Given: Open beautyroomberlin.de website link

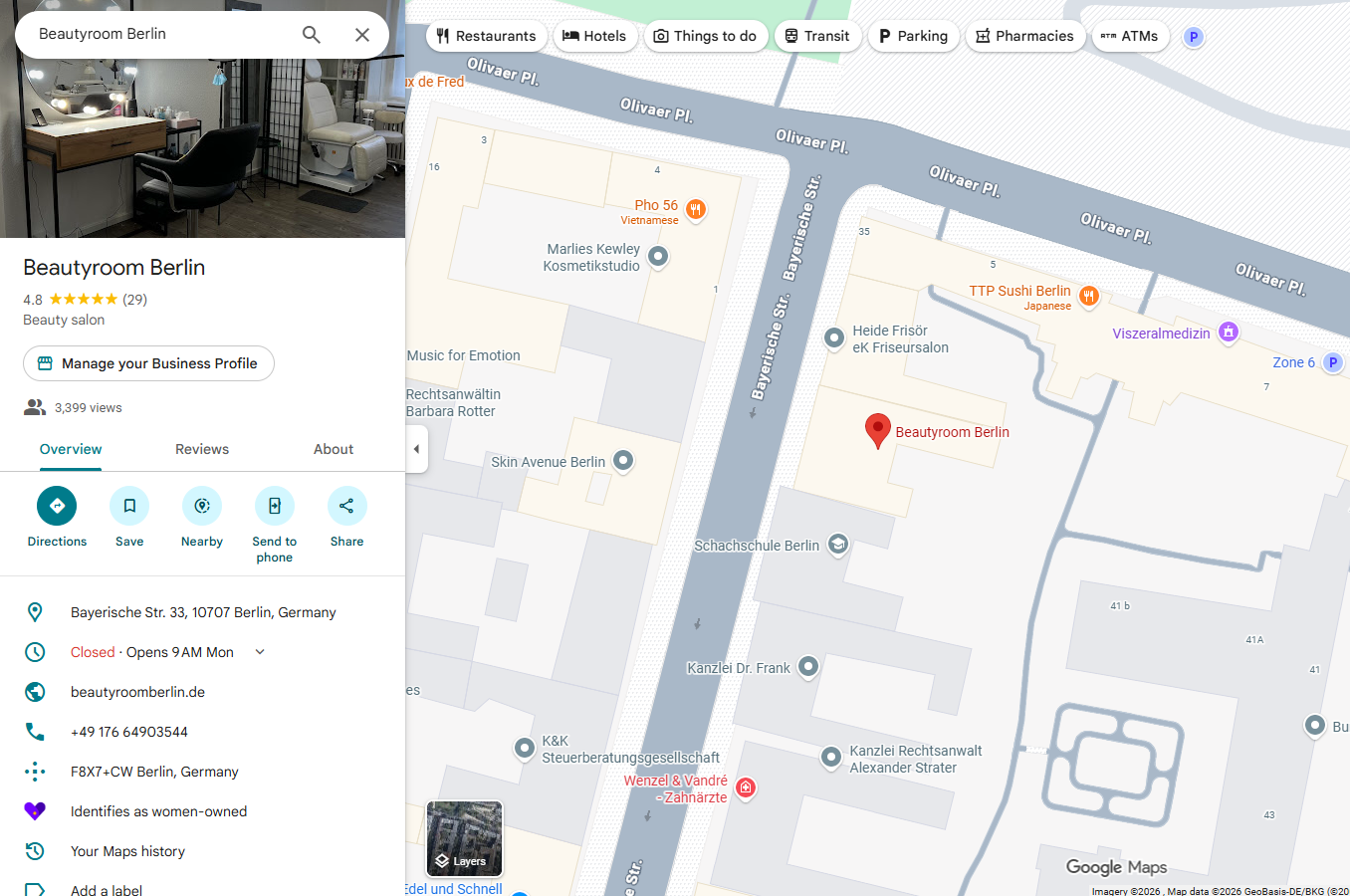Looking at the screenshot, I should [137, 692].
